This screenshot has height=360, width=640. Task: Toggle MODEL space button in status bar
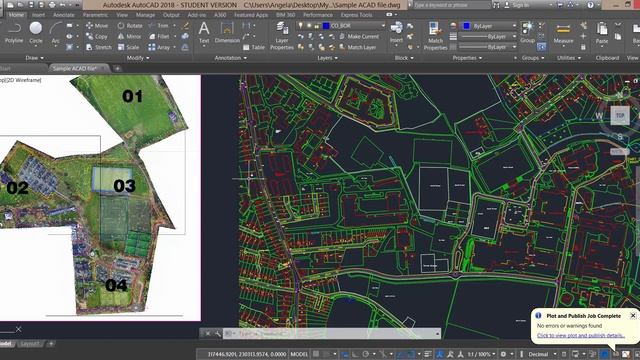coord(299,354)
